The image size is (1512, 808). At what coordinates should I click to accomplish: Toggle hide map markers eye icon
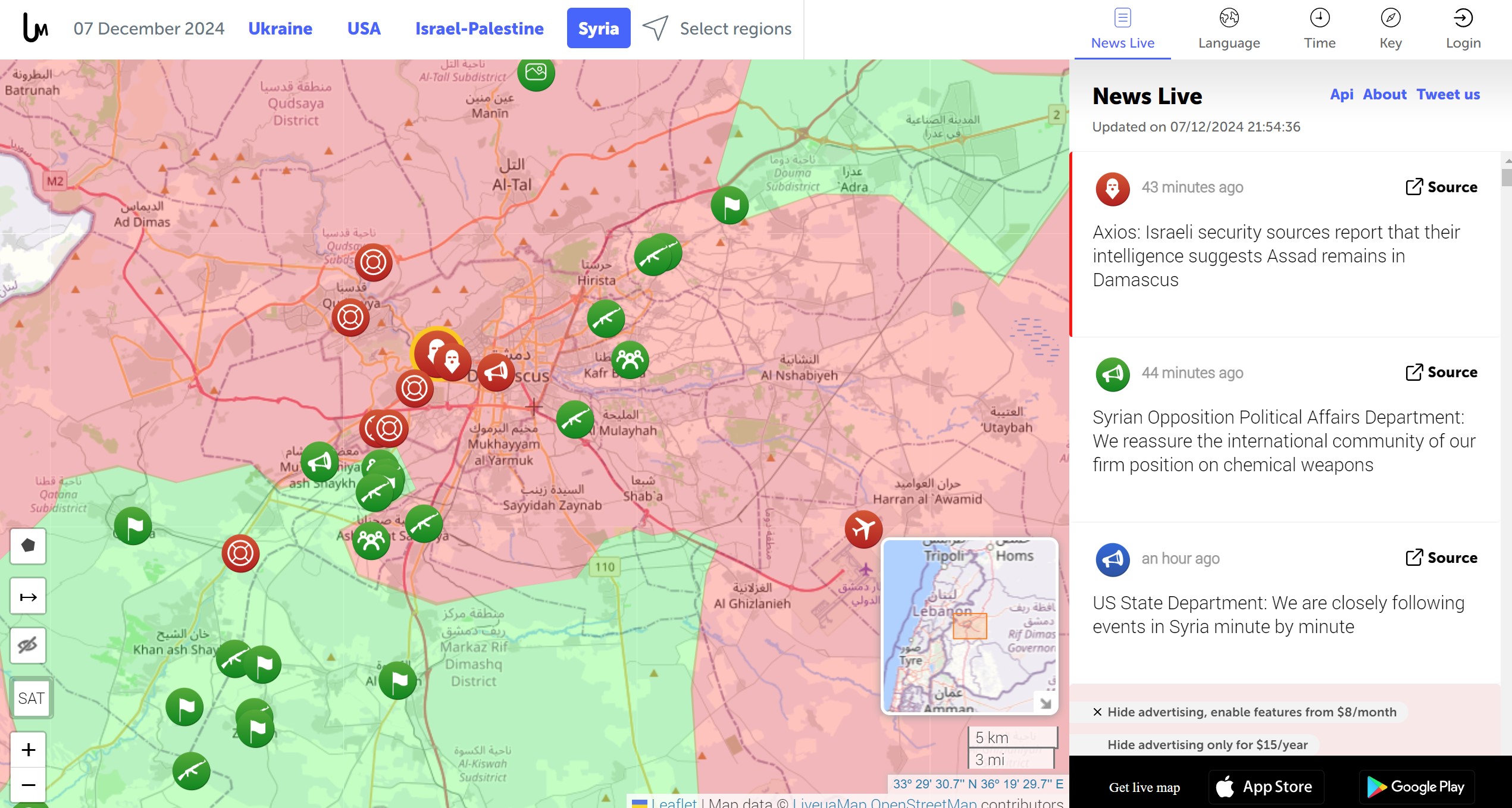28,645
